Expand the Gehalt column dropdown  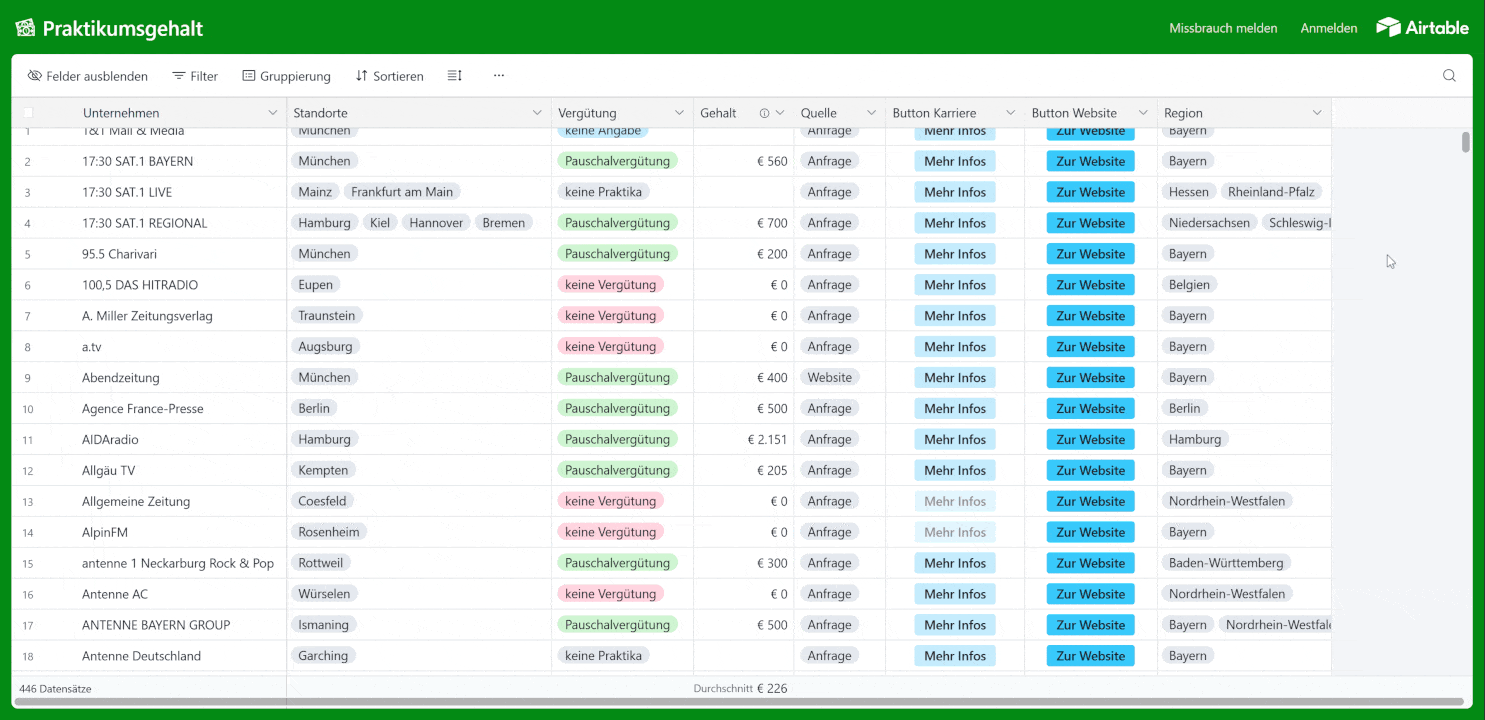tap(780, 113)
